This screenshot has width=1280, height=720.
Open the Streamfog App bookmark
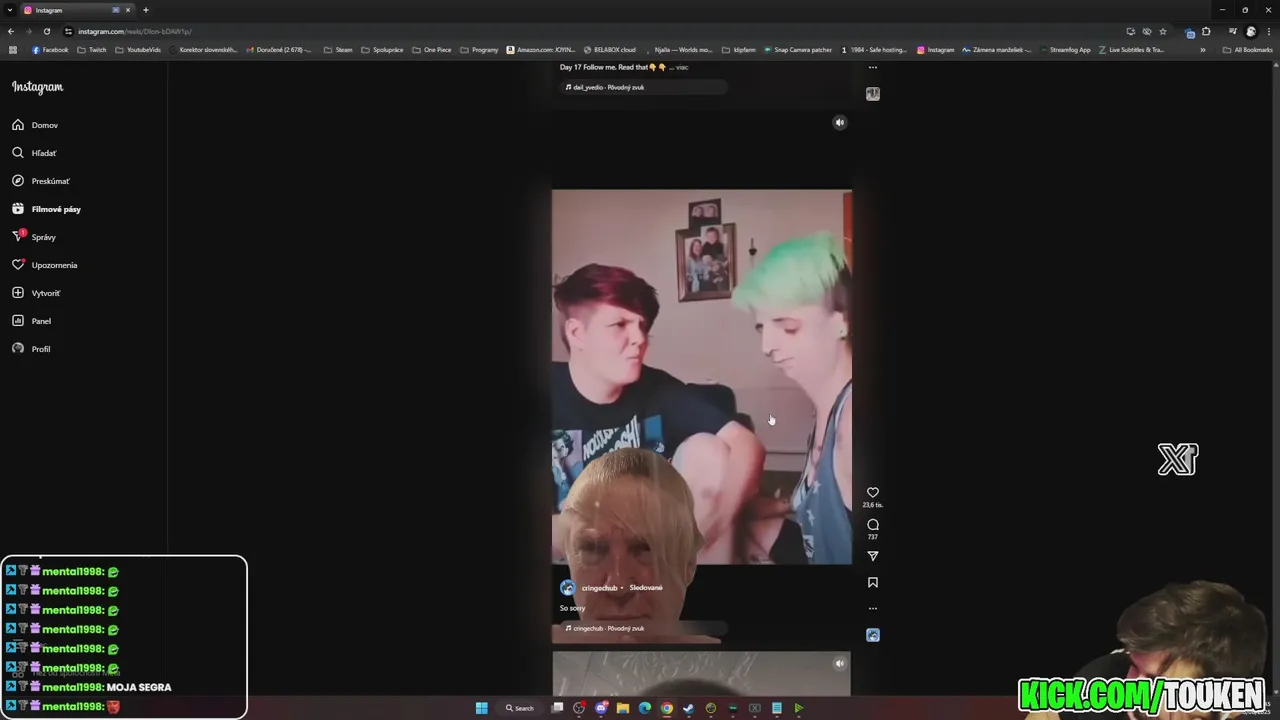(1064, 50)
